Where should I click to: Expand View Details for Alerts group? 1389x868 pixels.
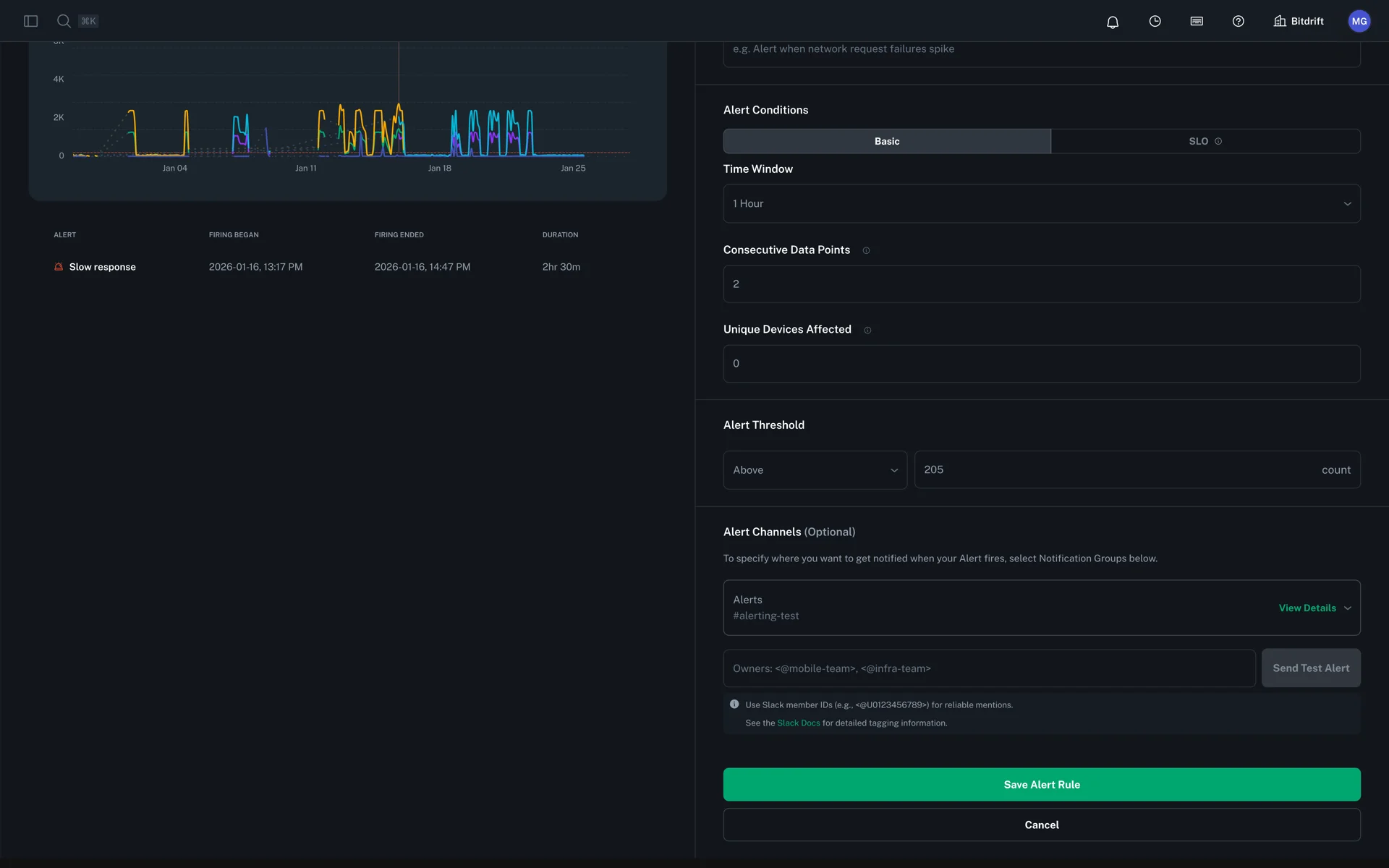point(1314,608)
